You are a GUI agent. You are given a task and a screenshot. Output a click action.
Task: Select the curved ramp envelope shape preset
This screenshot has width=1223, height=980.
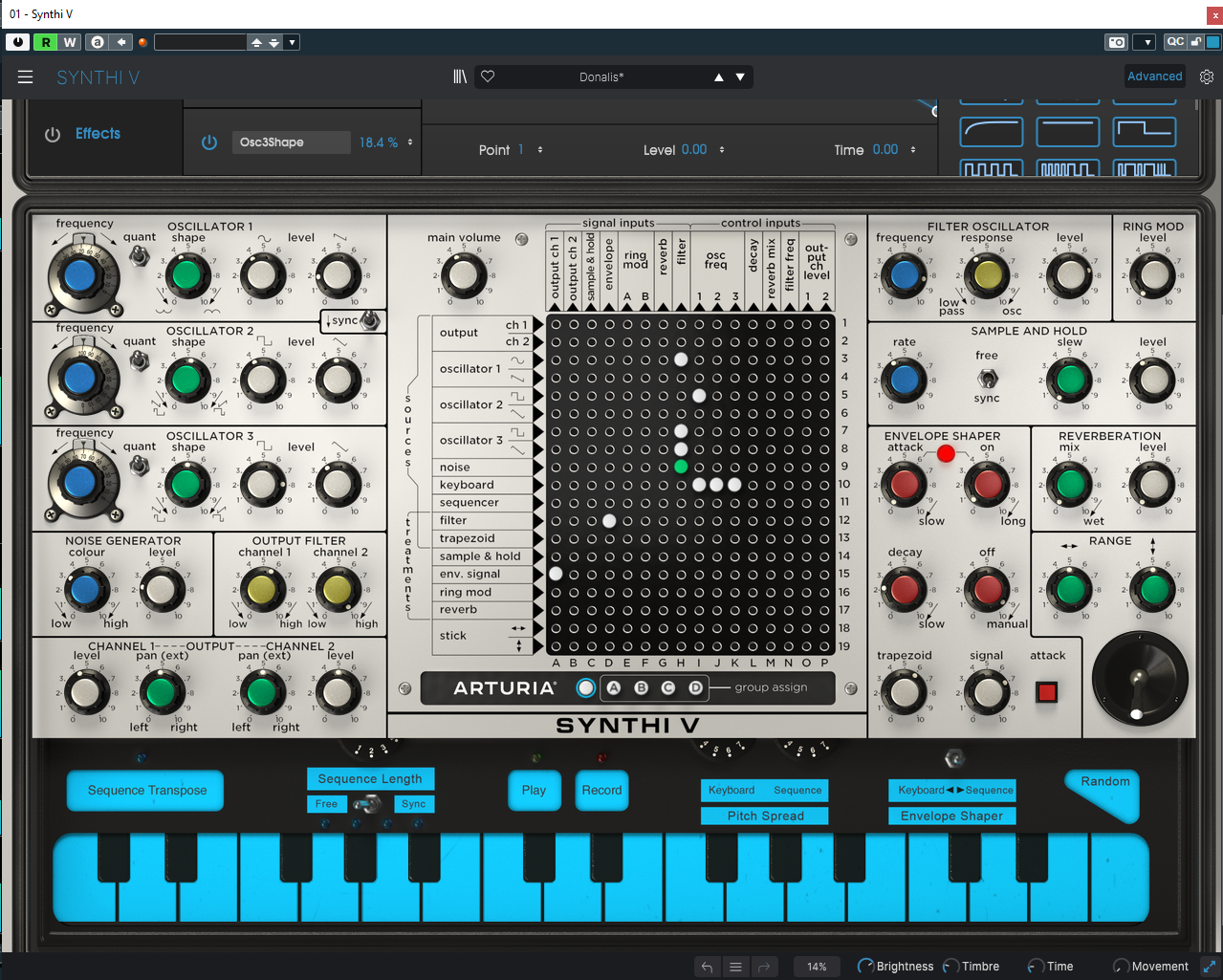coord(992,132)
